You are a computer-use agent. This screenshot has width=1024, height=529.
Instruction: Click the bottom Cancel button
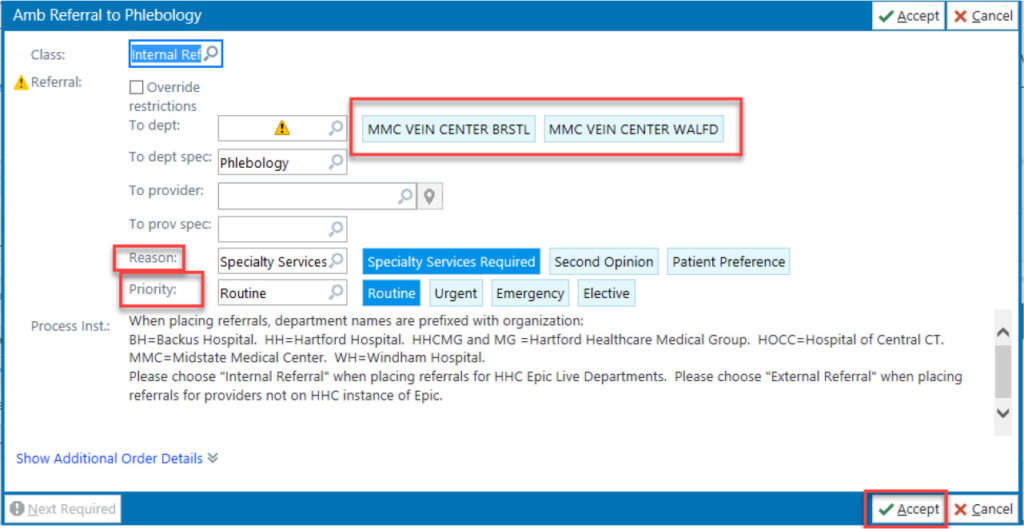(x=984, y=509)
